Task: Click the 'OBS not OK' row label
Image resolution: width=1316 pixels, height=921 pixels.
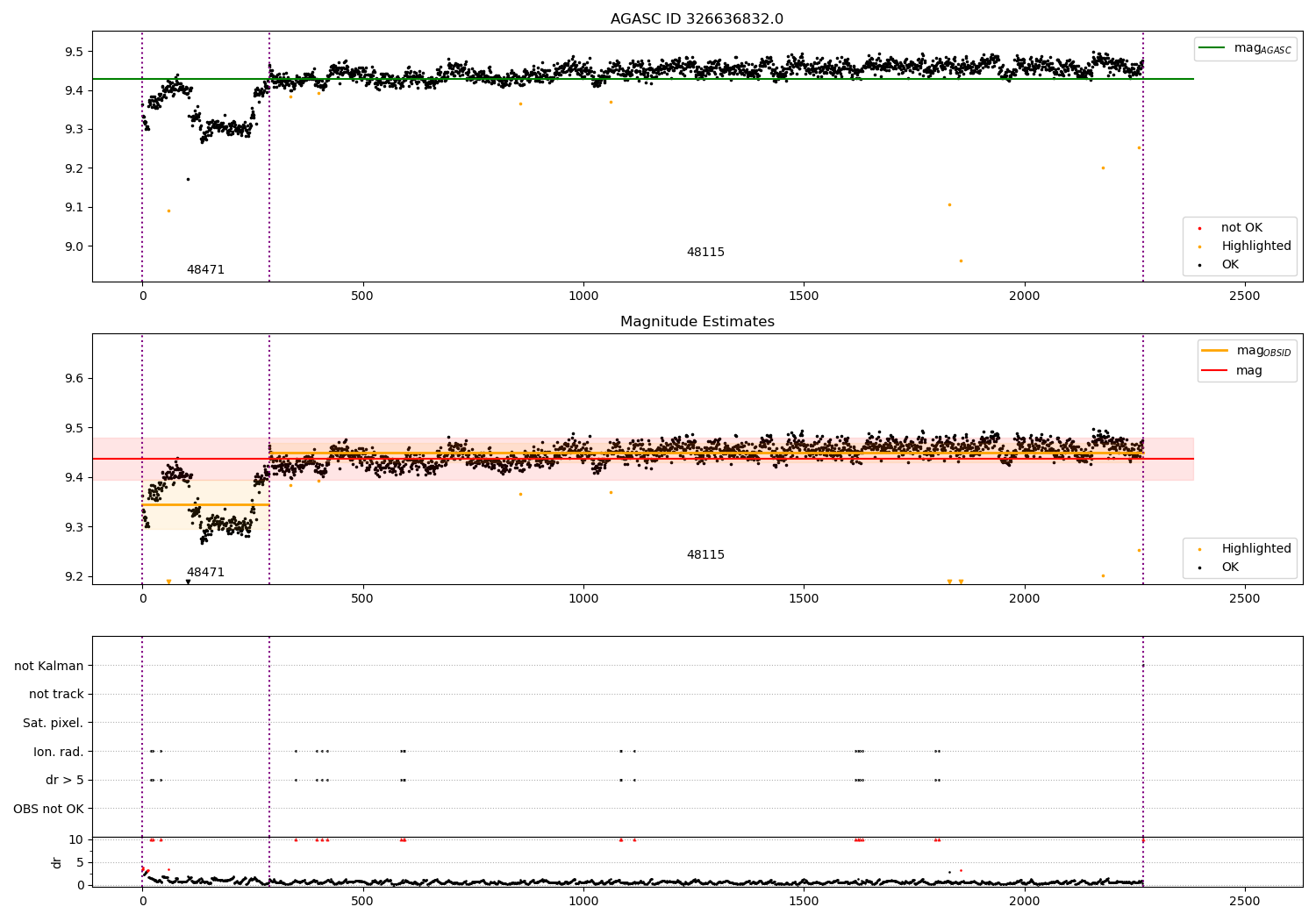Action: (x=48, y=809)
